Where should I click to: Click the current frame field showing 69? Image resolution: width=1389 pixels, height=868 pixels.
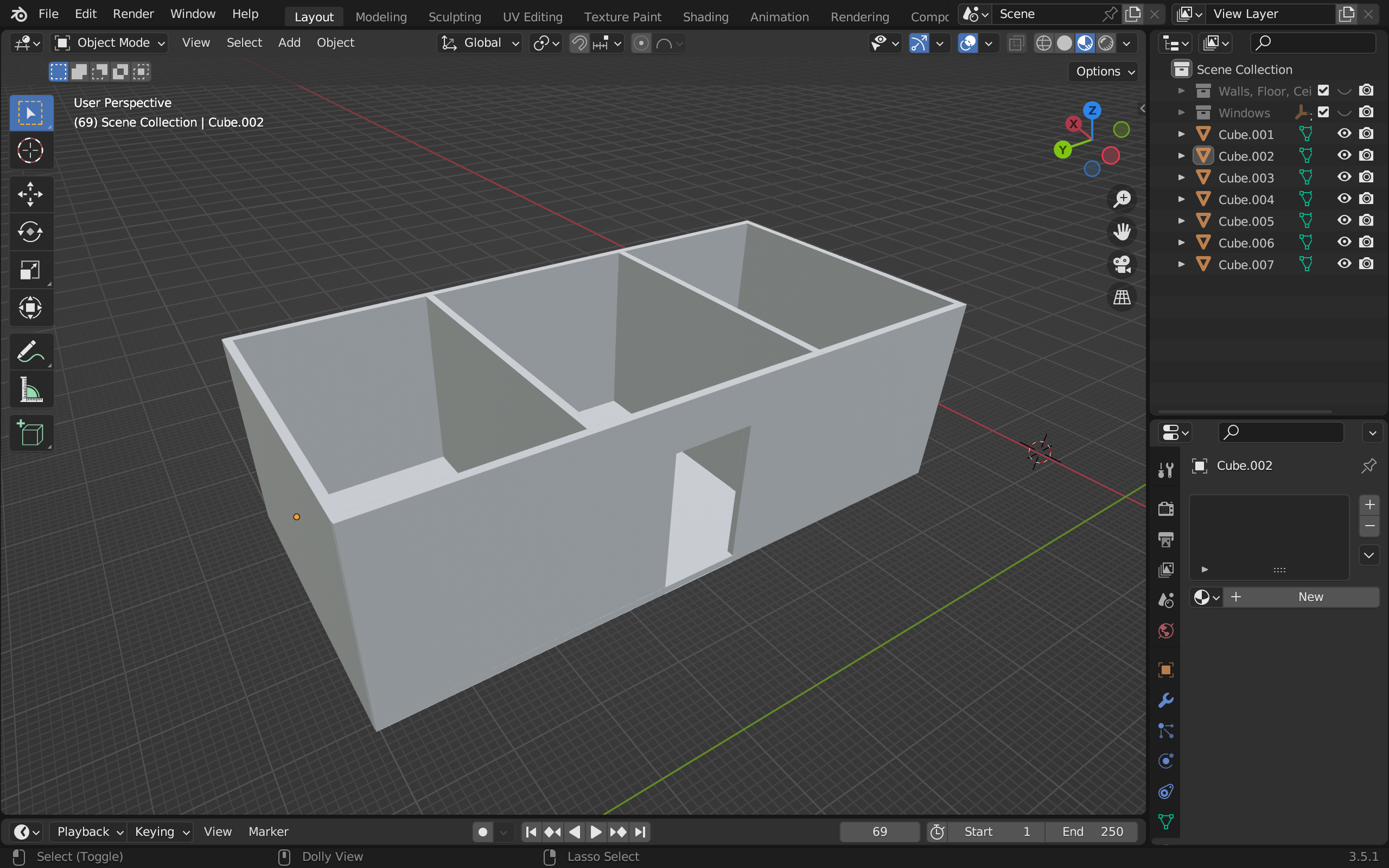[879, 832]
